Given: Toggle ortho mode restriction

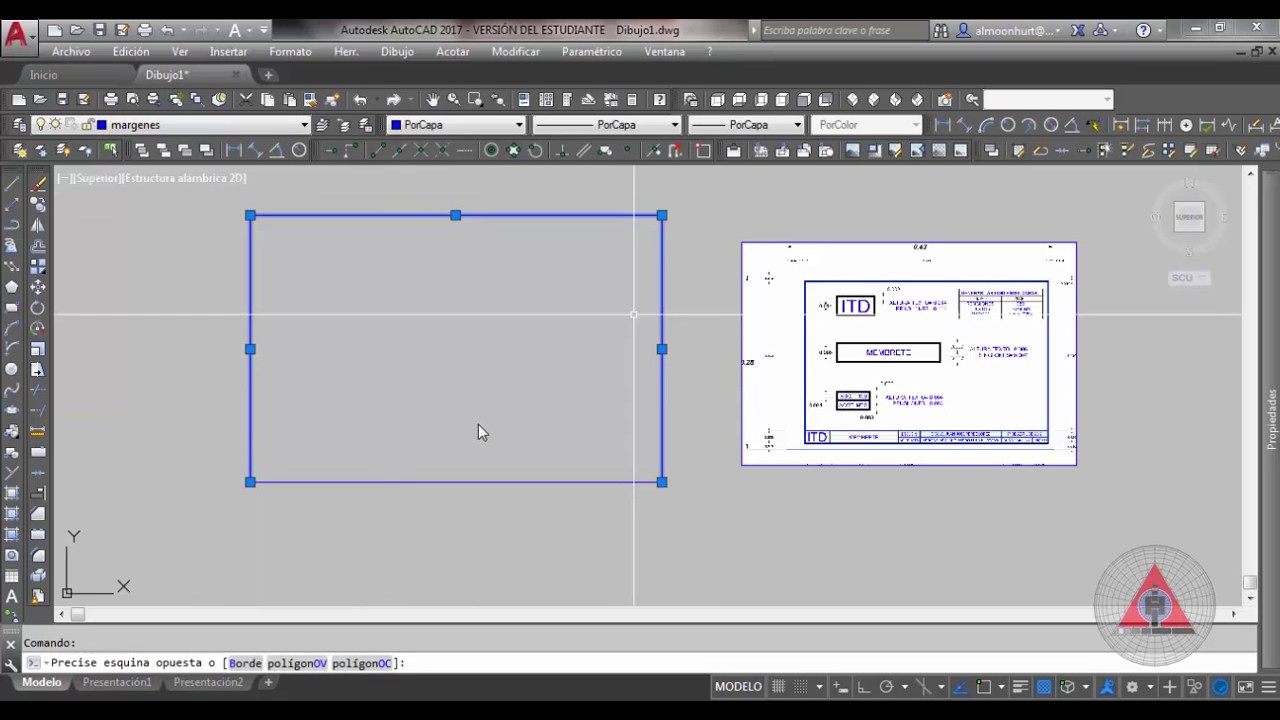Looking at the screenshot, I should pyautogui.click(x=864, y=687).
